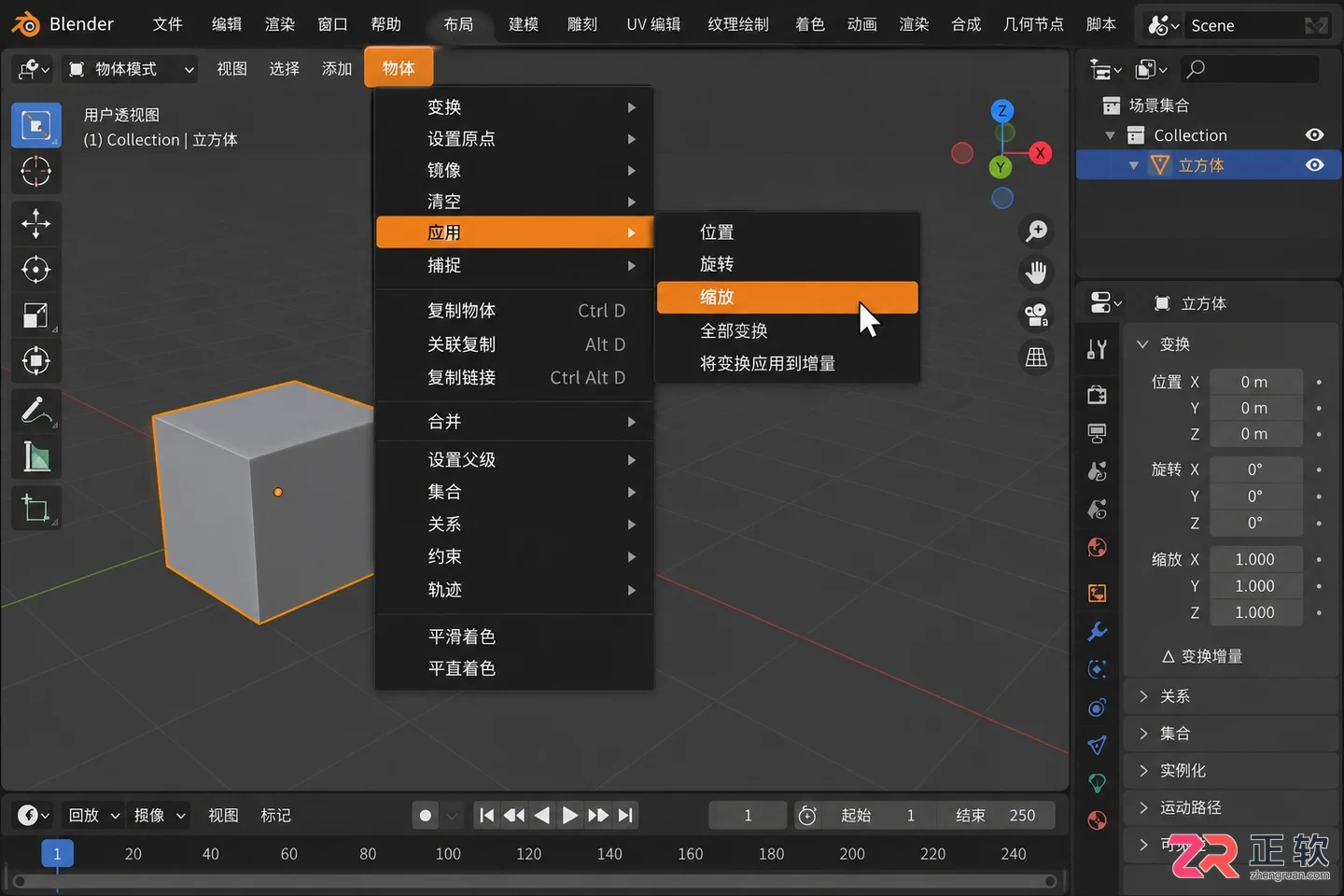Viewport: 1344px width, 896px height.
Task: Click the timeline horizontal scrollbar
Action: tap(535, 881)
